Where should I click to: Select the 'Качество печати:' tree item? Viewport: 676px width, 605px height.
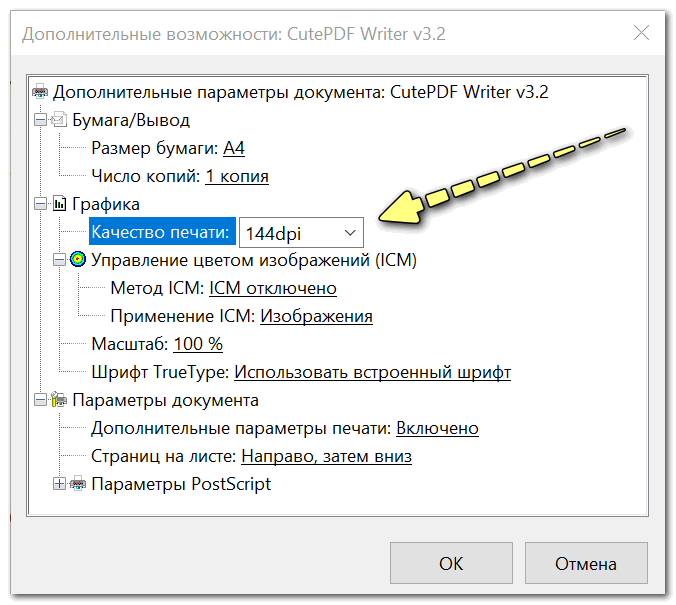(162, 232)
